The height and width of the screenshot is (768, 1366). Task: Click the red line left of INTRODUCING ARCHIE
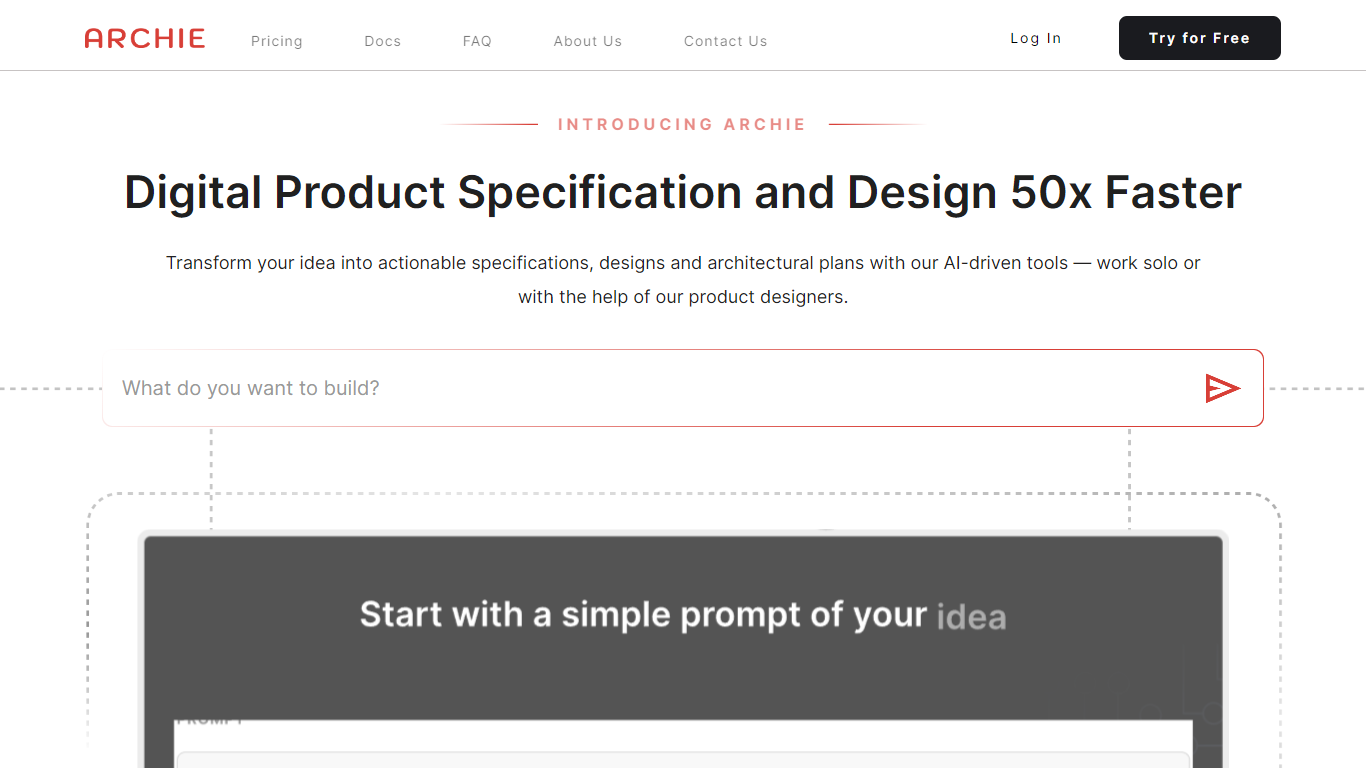coord(490,124)
